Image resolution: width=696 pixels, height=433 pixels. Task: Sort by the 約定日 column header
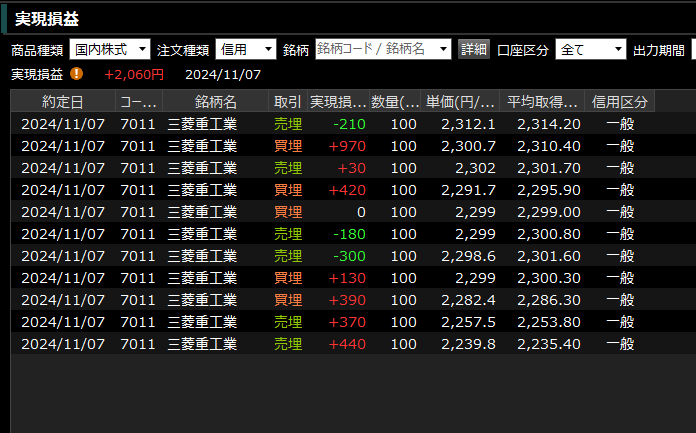pos(63,102)
